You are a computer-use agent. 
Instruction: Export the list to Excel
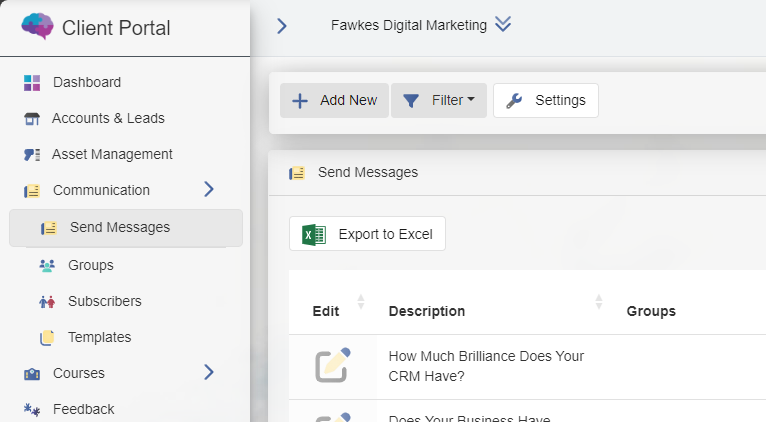pos(367,234)
